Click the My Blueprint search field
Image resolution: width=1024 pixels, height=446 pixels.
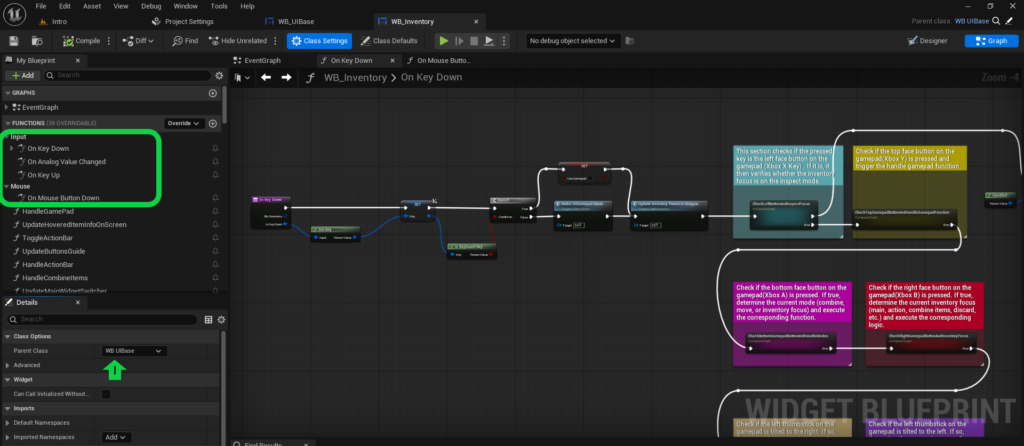click(127, 76)
